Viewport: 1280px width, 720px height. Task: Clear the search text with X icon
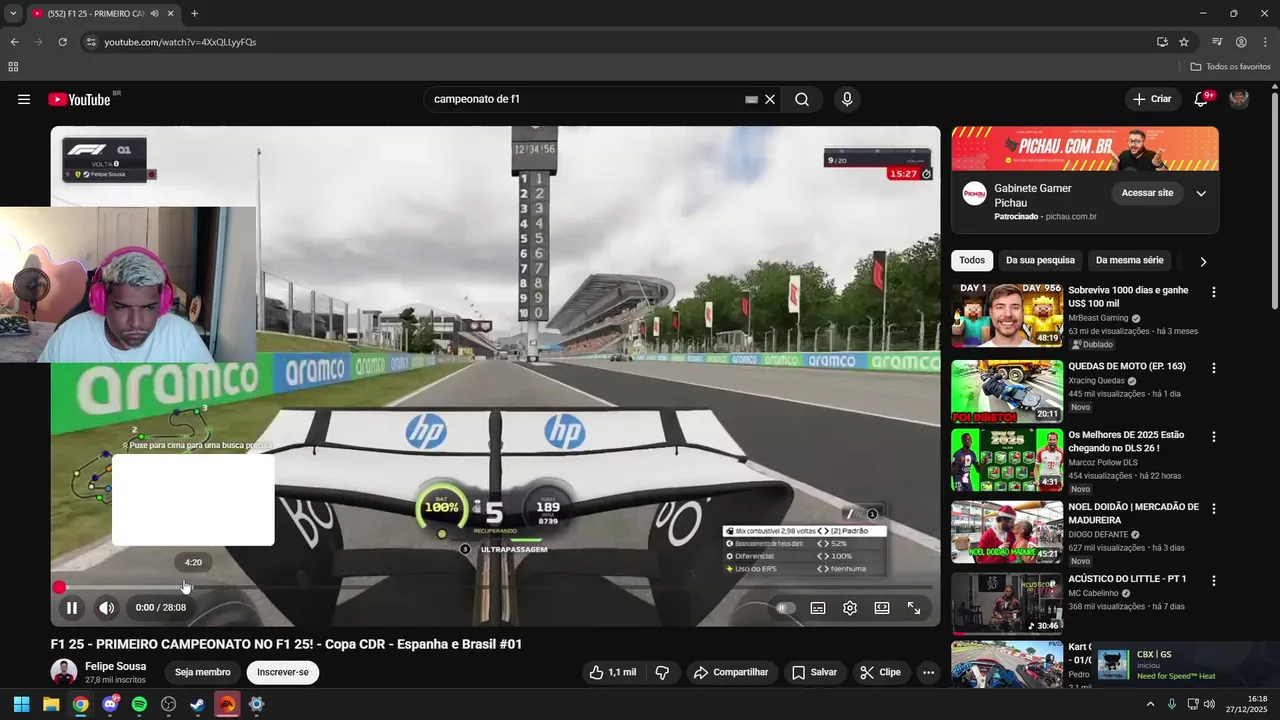click(770, 99)
